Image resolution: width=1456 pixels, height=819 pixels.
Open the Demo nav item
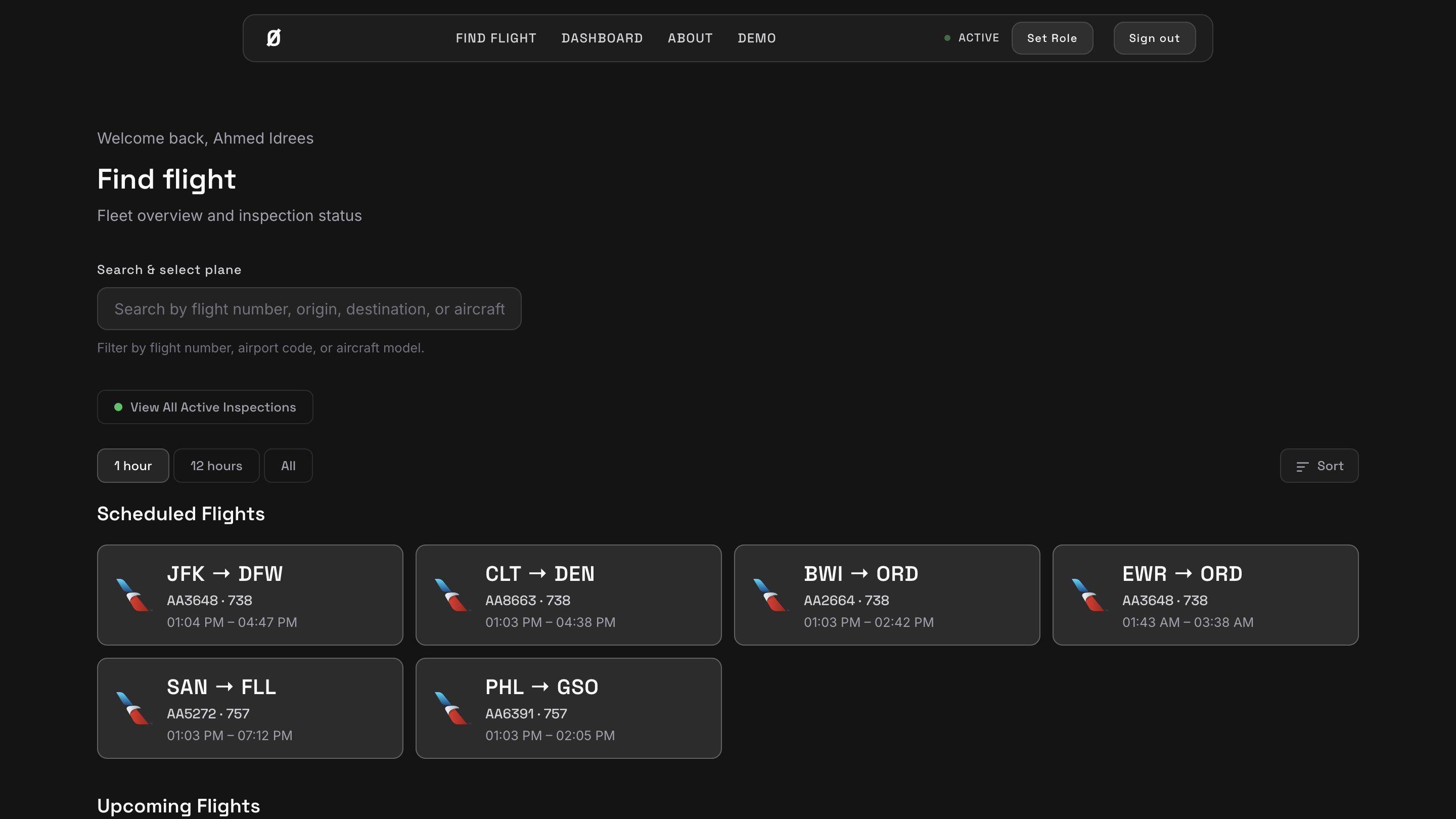point(756,38)
